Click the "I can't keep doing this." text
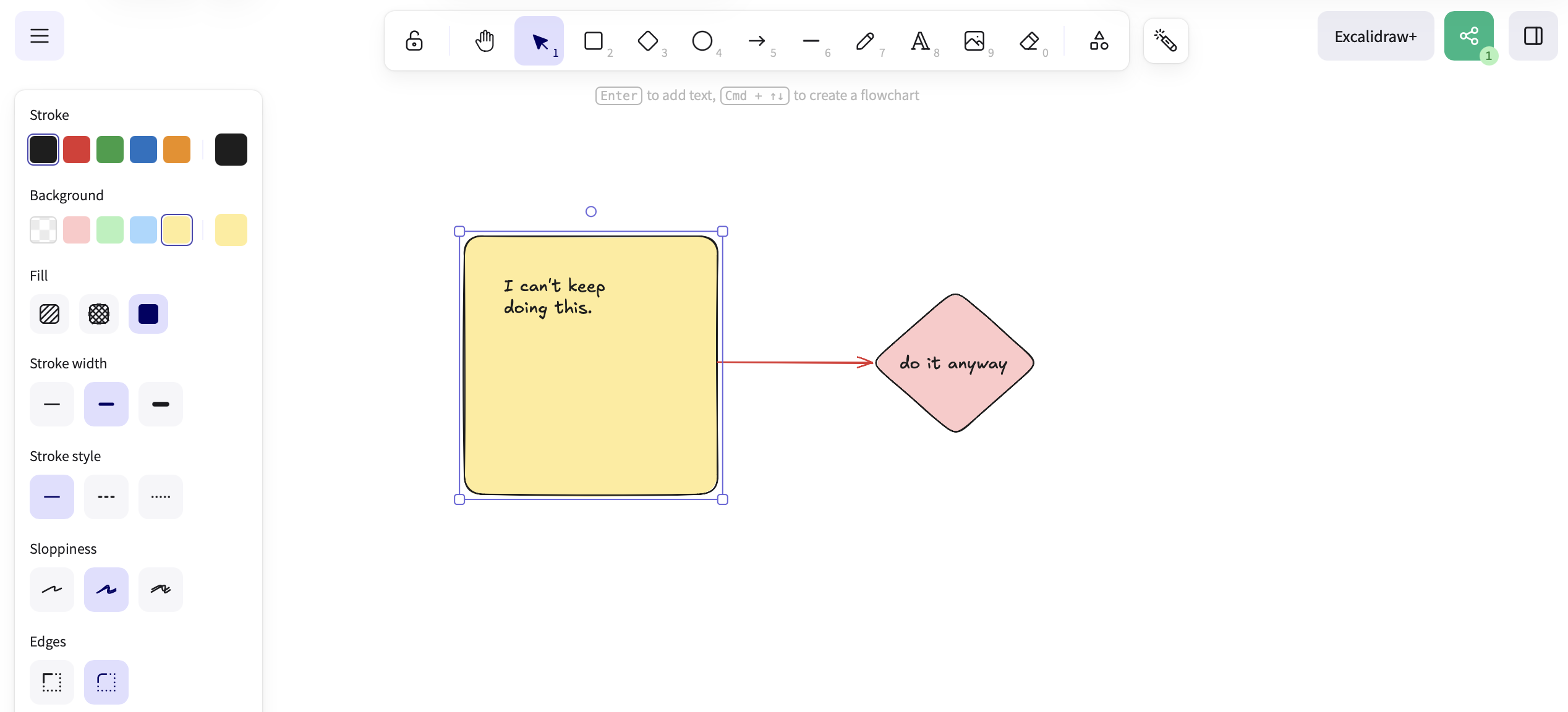Image resolution: width=1568 pixels, height=712 pixels. [554, 297]
